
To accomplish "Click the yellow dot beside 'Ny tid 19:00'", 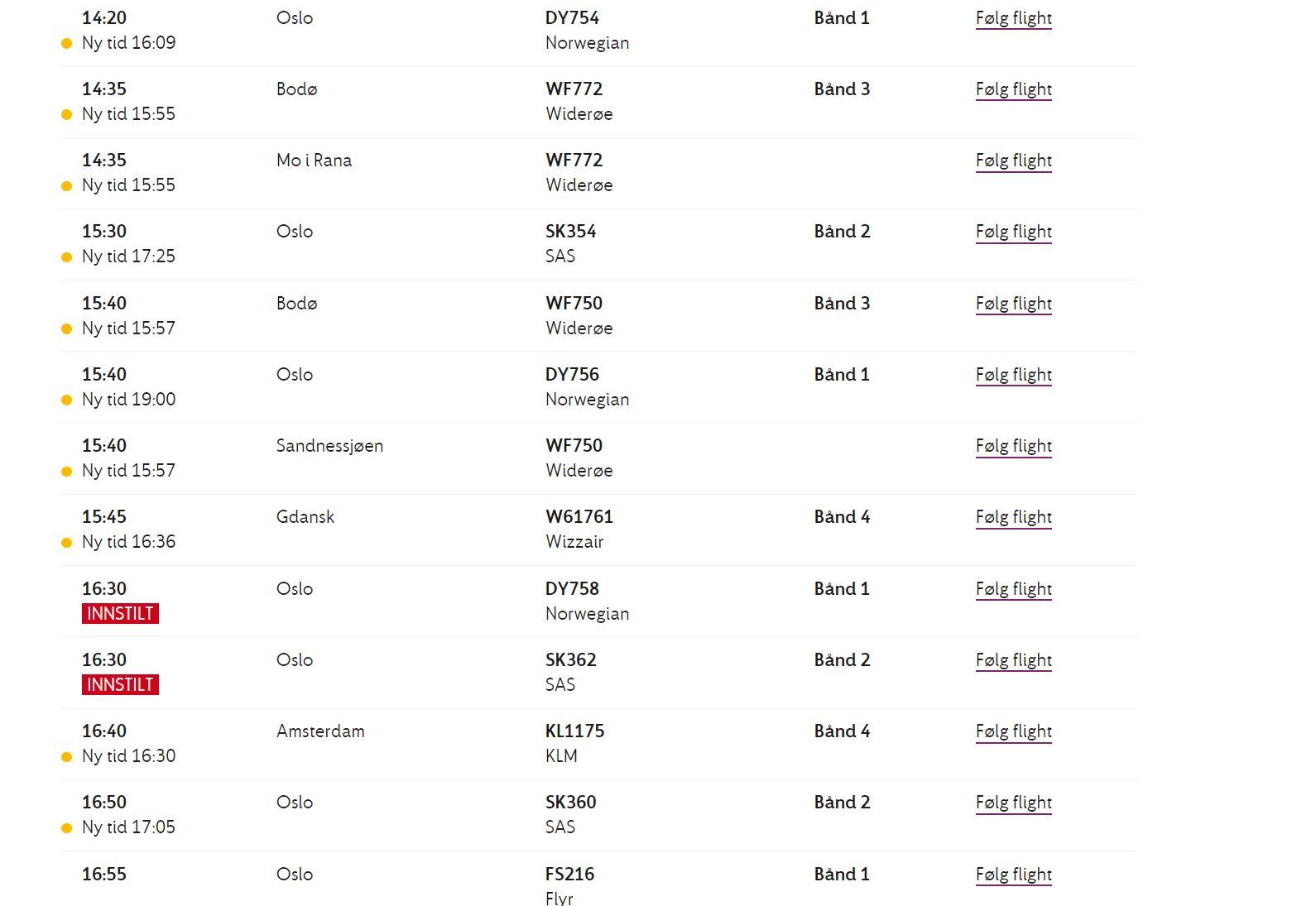I will [x=67, y=400].
